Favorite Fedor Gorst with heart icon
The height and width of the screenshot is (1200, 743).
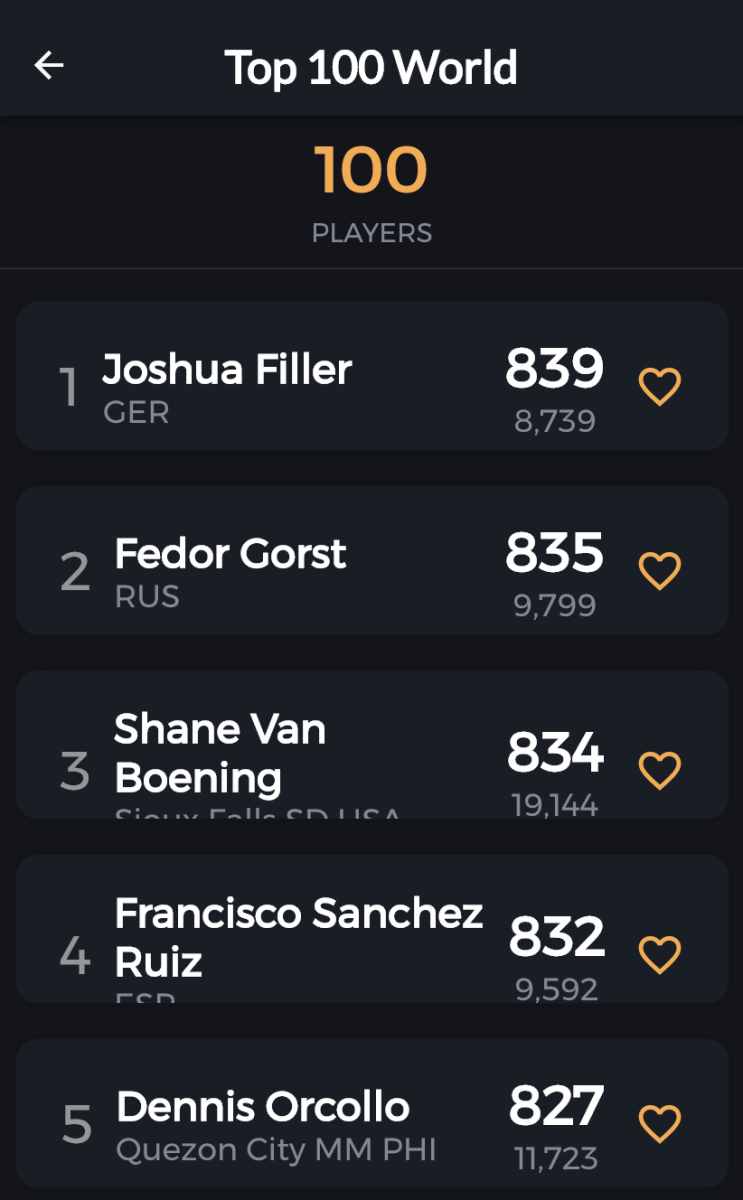[660, 570]
